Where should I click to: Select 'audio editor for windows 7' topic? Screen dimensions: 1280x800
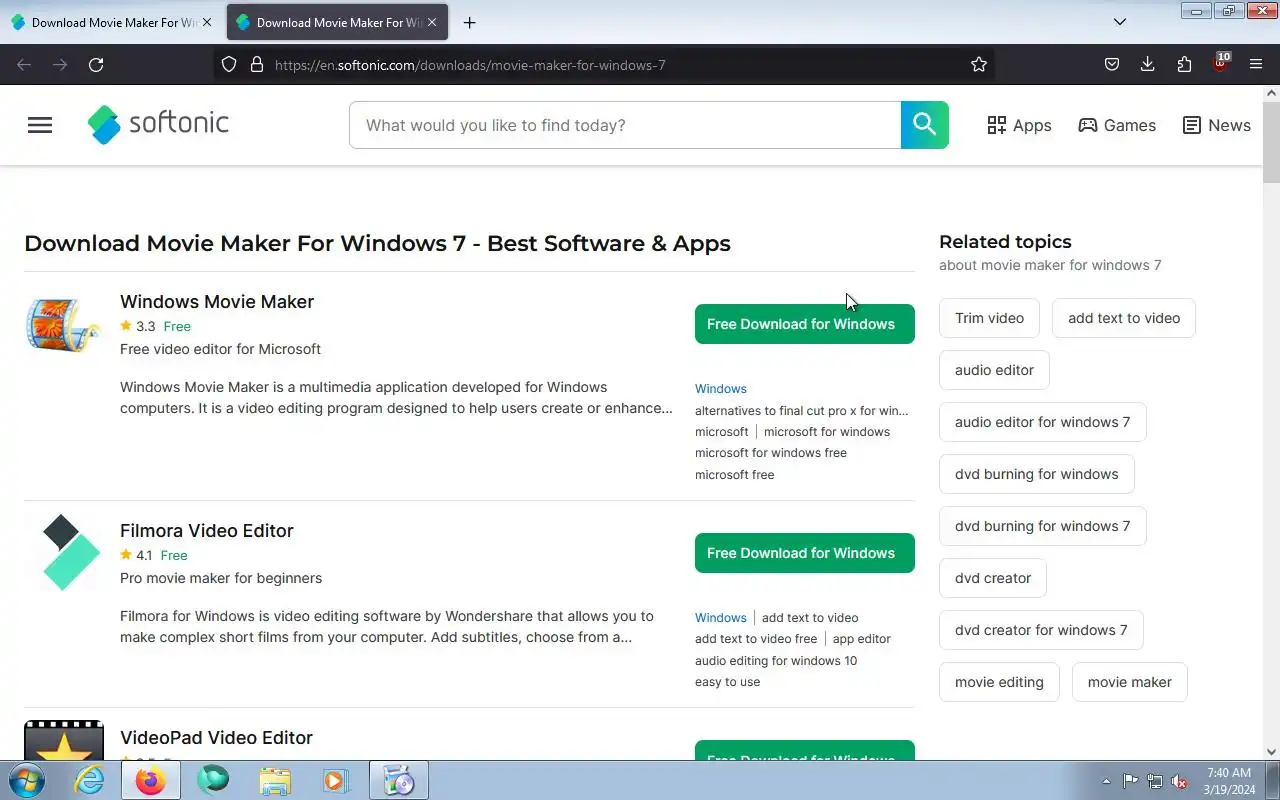(x=1042, y=422)
